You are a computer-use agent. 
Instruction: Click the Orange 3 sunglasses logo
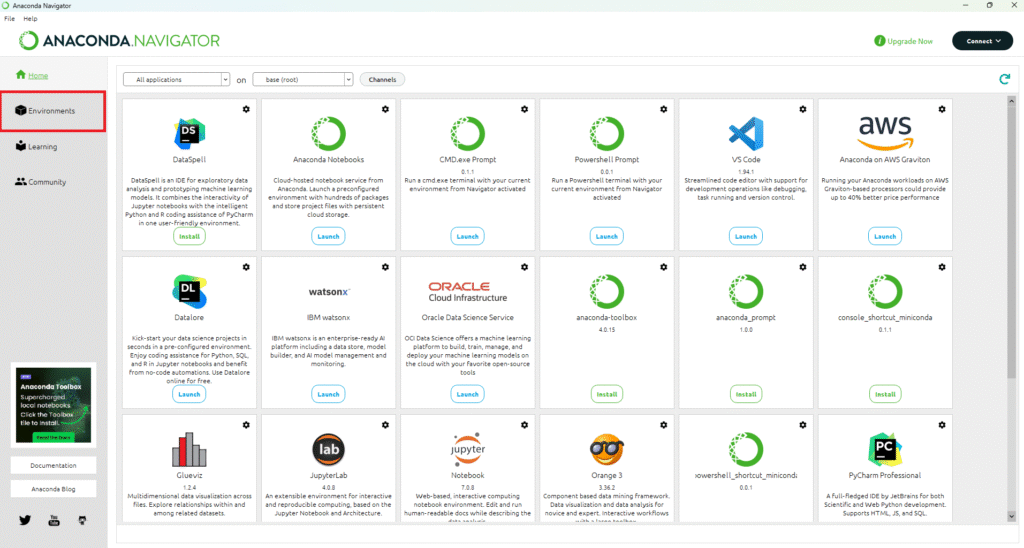click(x=607, y=449)
